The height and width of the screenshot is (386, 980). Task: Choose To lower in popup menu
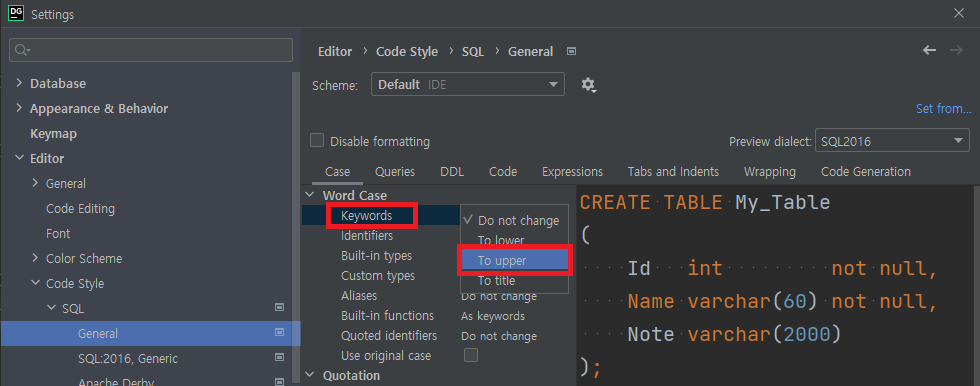click(x=514, y=240)
